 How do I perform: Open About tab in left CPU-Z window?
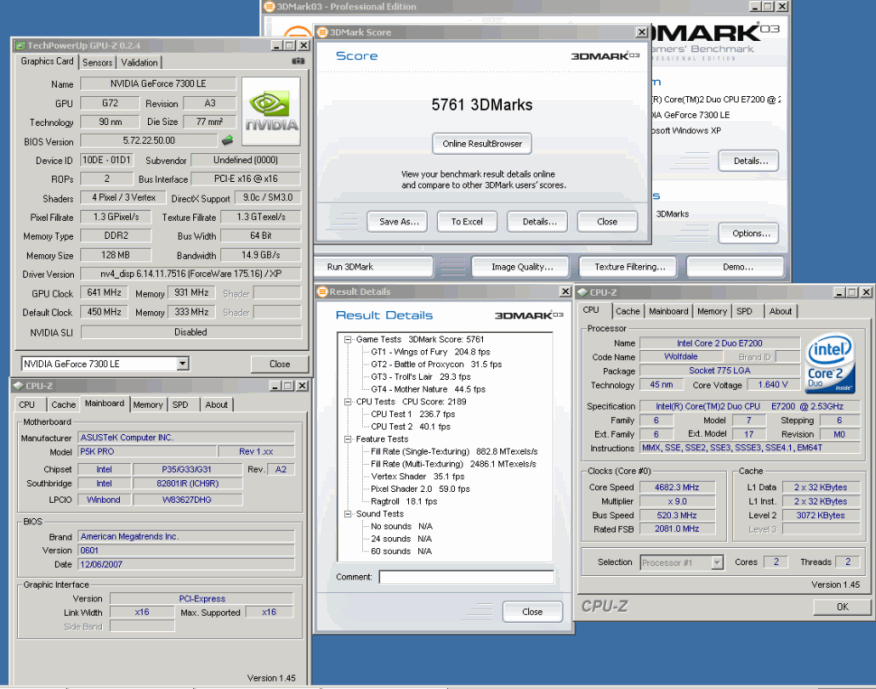pyautogui.click(x=216, y=405)
